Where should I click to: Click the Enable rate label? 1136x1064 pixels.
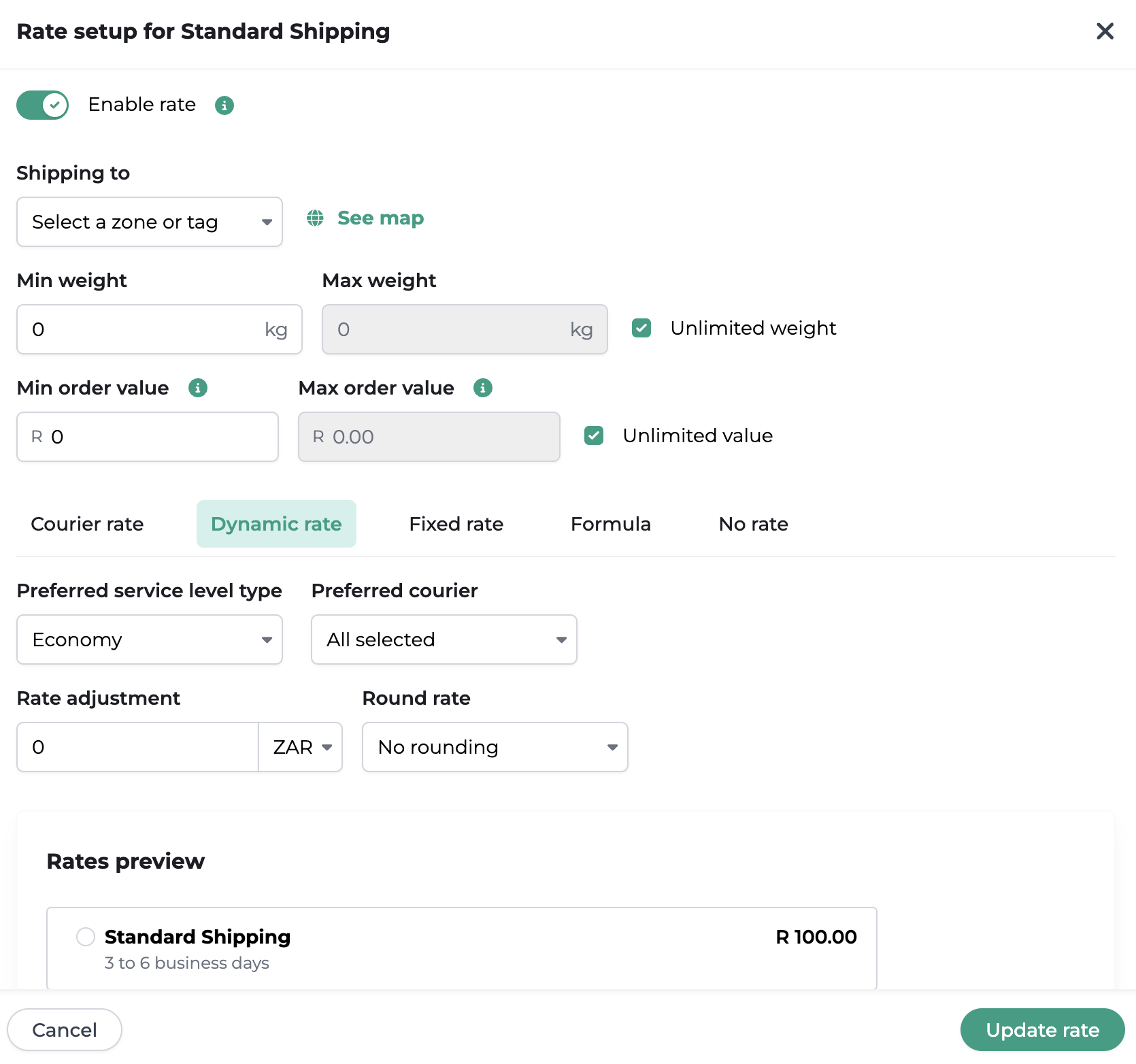[142, 105]
